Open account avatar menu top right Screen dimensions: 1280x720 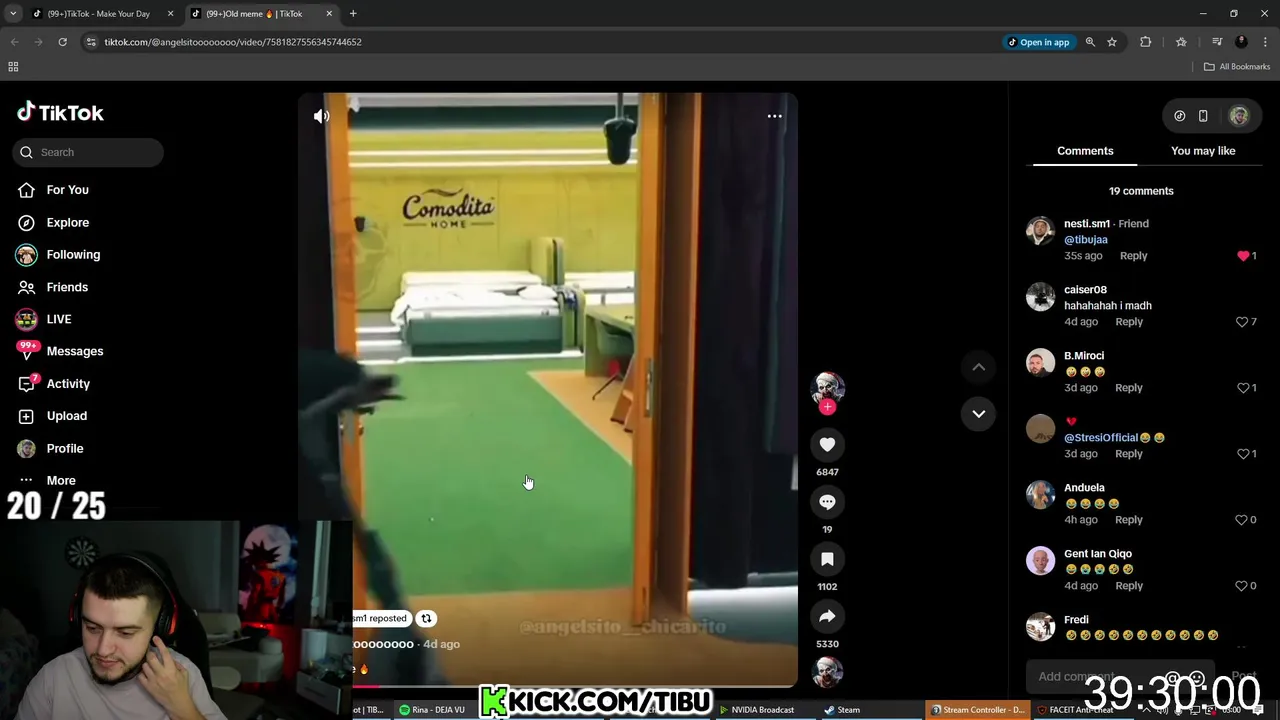pos(1239,116)
